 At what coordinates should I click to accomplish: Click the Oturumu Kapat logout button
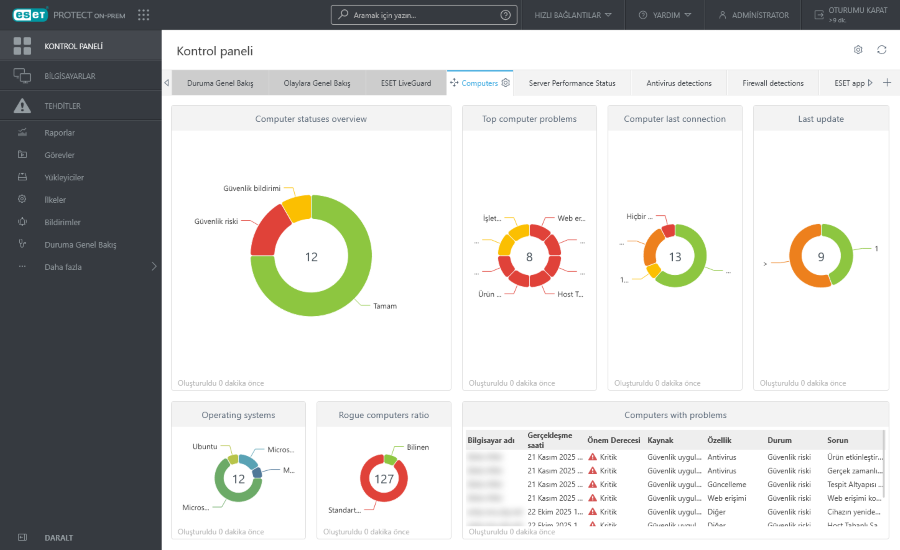coord(850,15)
